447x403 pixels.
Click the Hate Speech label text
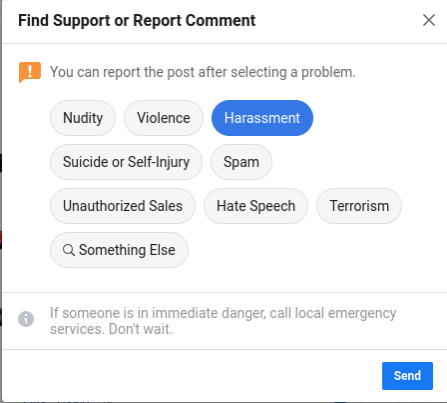click(256, 206)
